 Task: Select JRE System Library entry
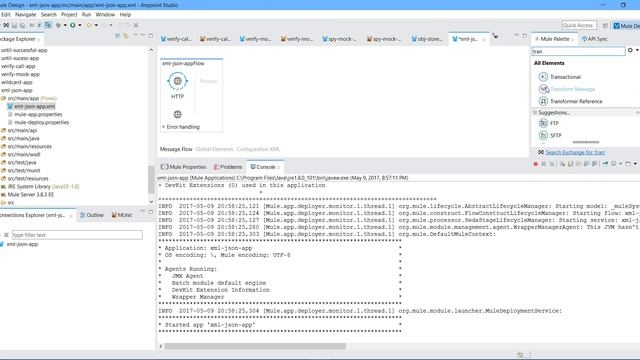40,187
